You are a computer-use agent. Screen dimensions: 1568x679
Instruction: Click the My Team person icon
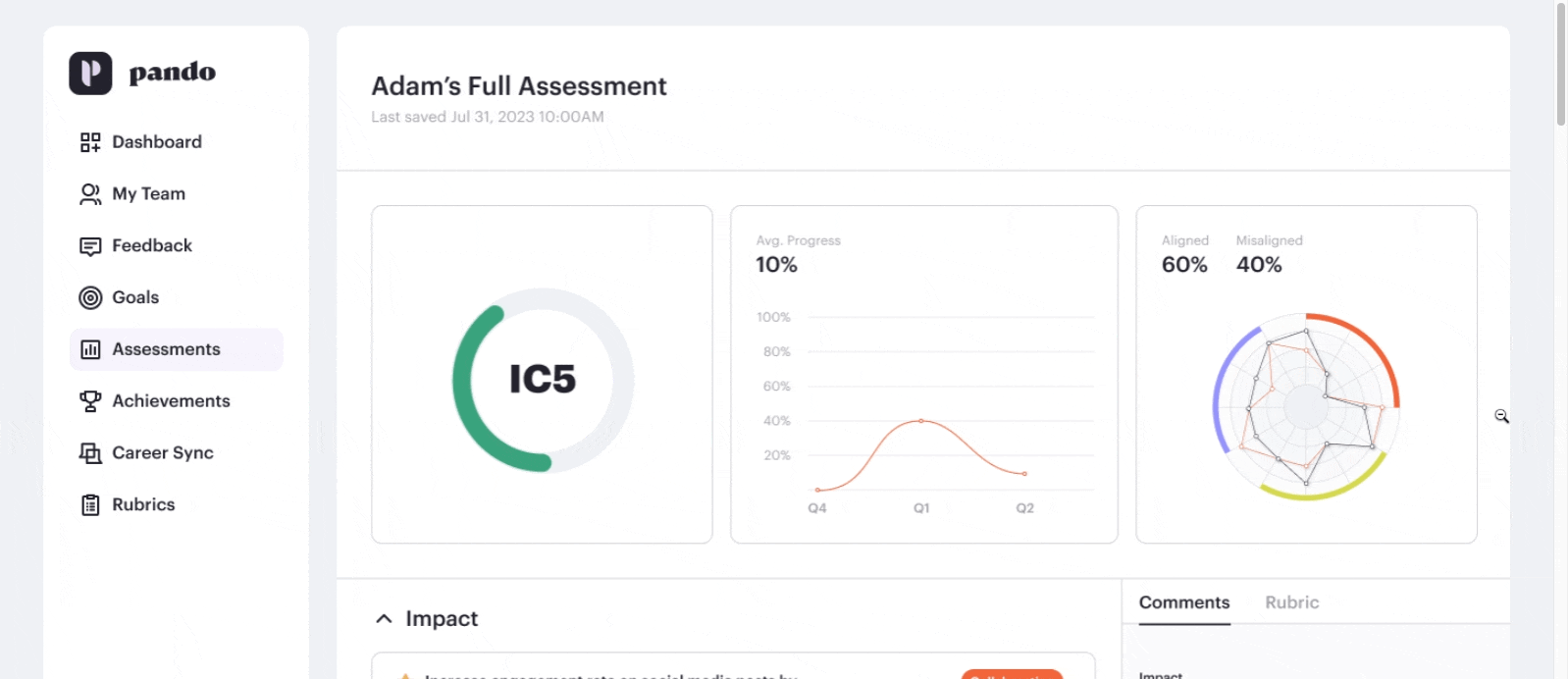click(x=90, y=194)
